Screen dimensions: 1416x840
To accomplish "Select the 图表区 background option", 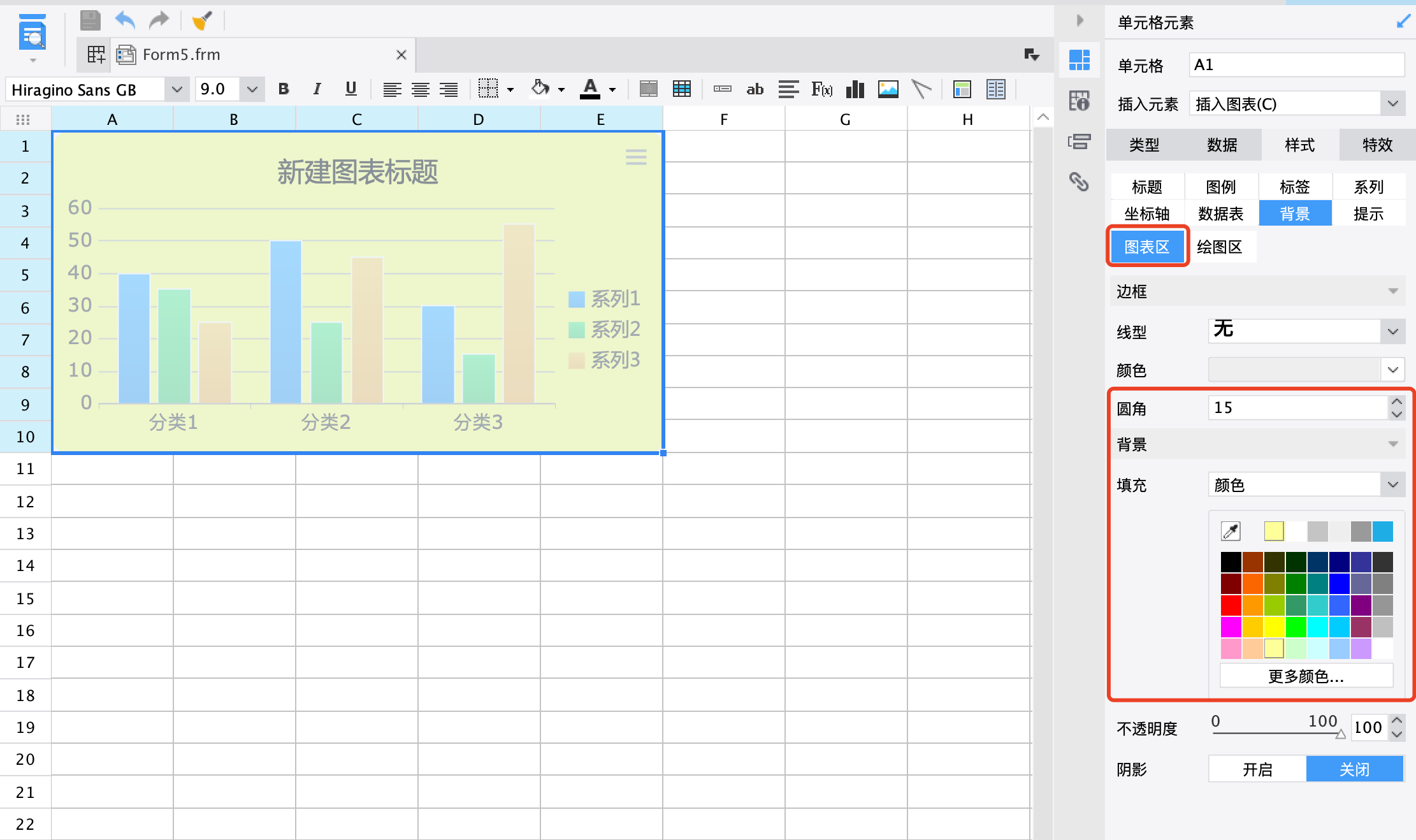I will coord(1147,247).
